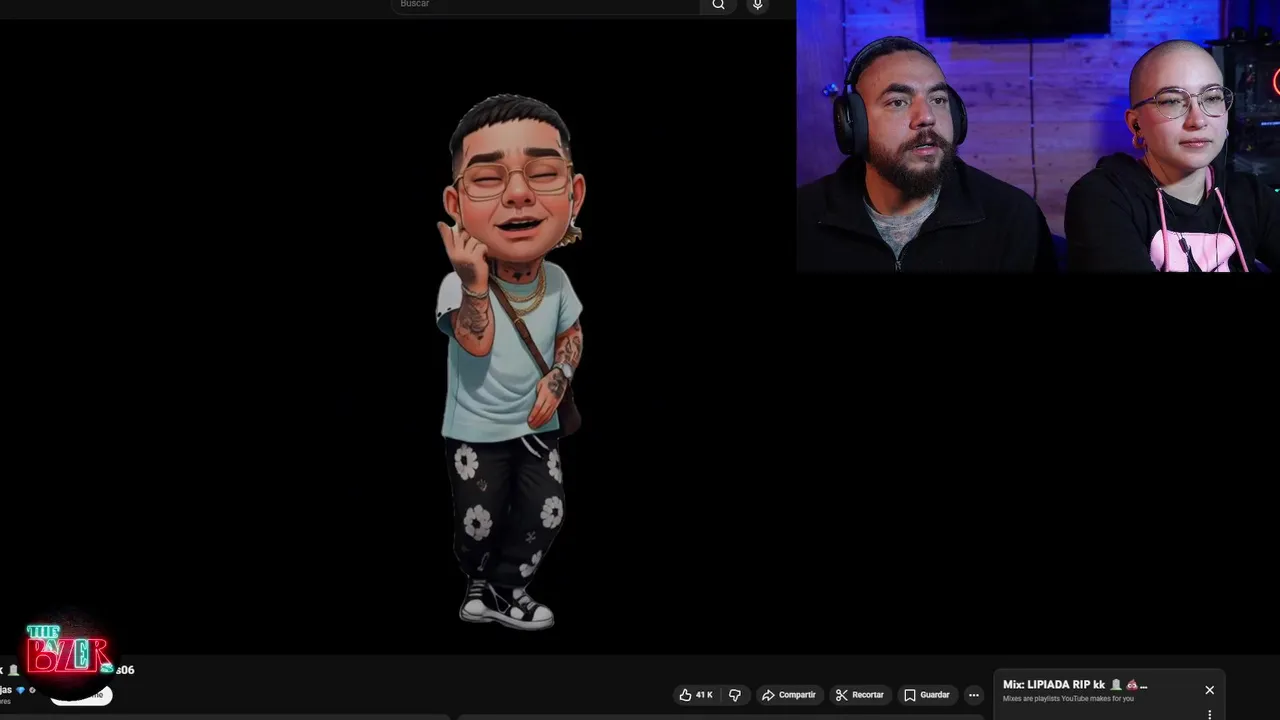Viewport: 1280px width, 720px height.
Task: Open the Compartir share dialog
Action: [789, 695]
